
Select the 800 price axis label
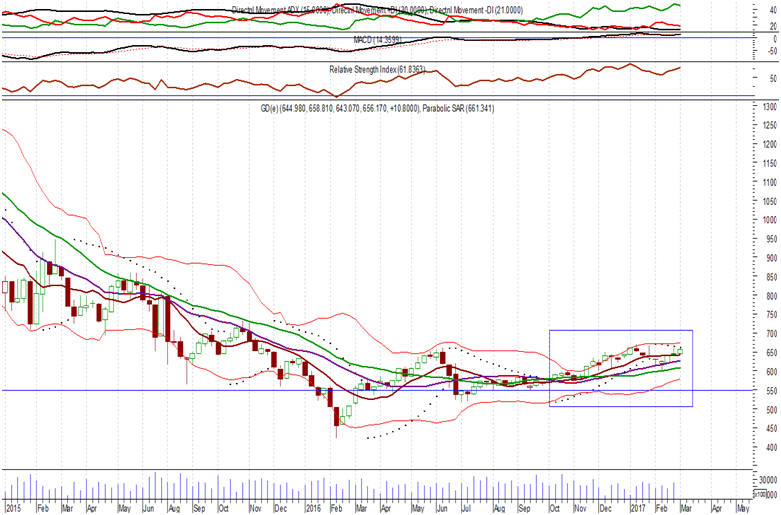click(x=771, y=296)
